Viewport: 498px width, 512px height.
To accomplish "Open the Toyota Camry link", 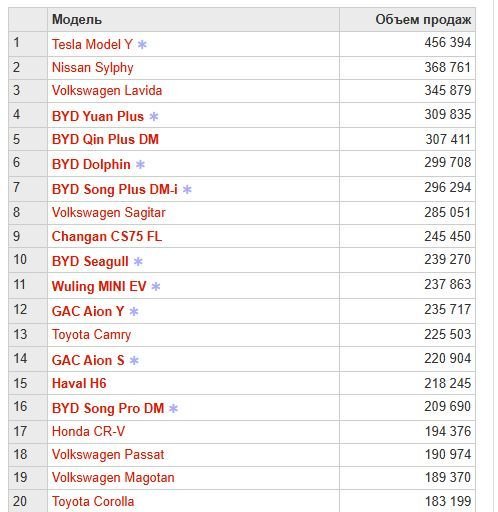I will (91, 335).
